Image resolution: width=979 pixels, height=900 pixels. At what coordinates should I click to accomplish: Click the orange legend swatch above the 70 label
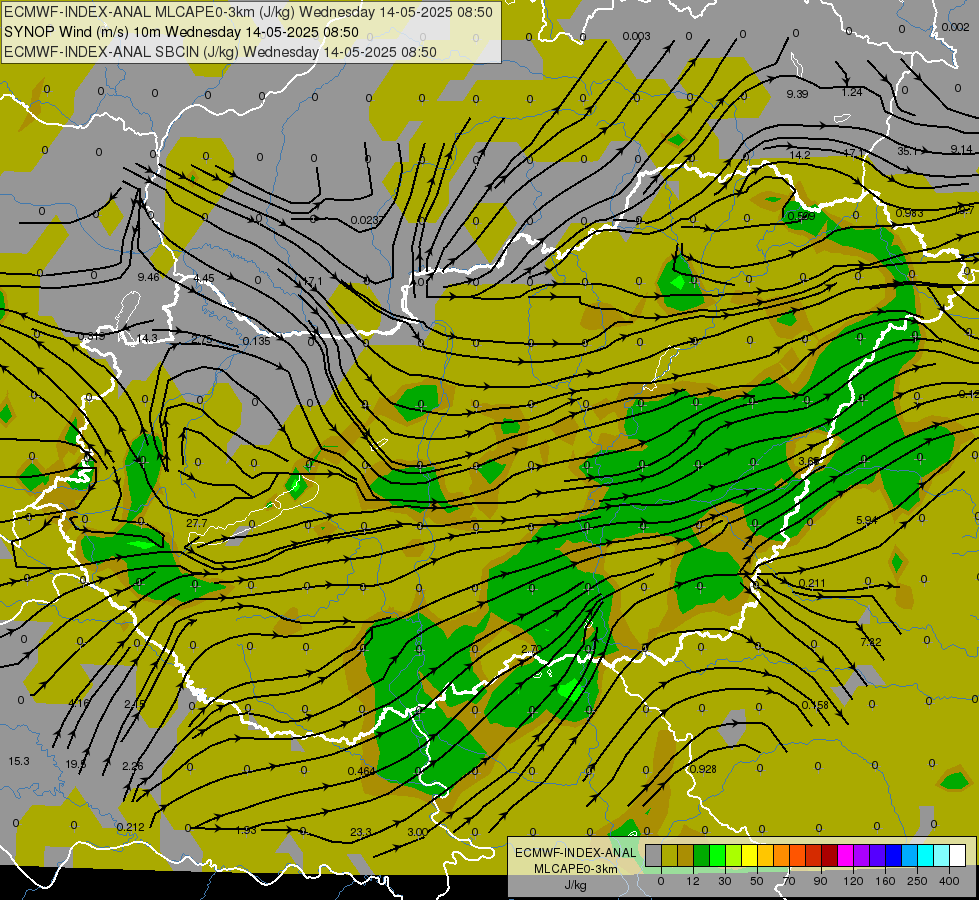point(782,855)
